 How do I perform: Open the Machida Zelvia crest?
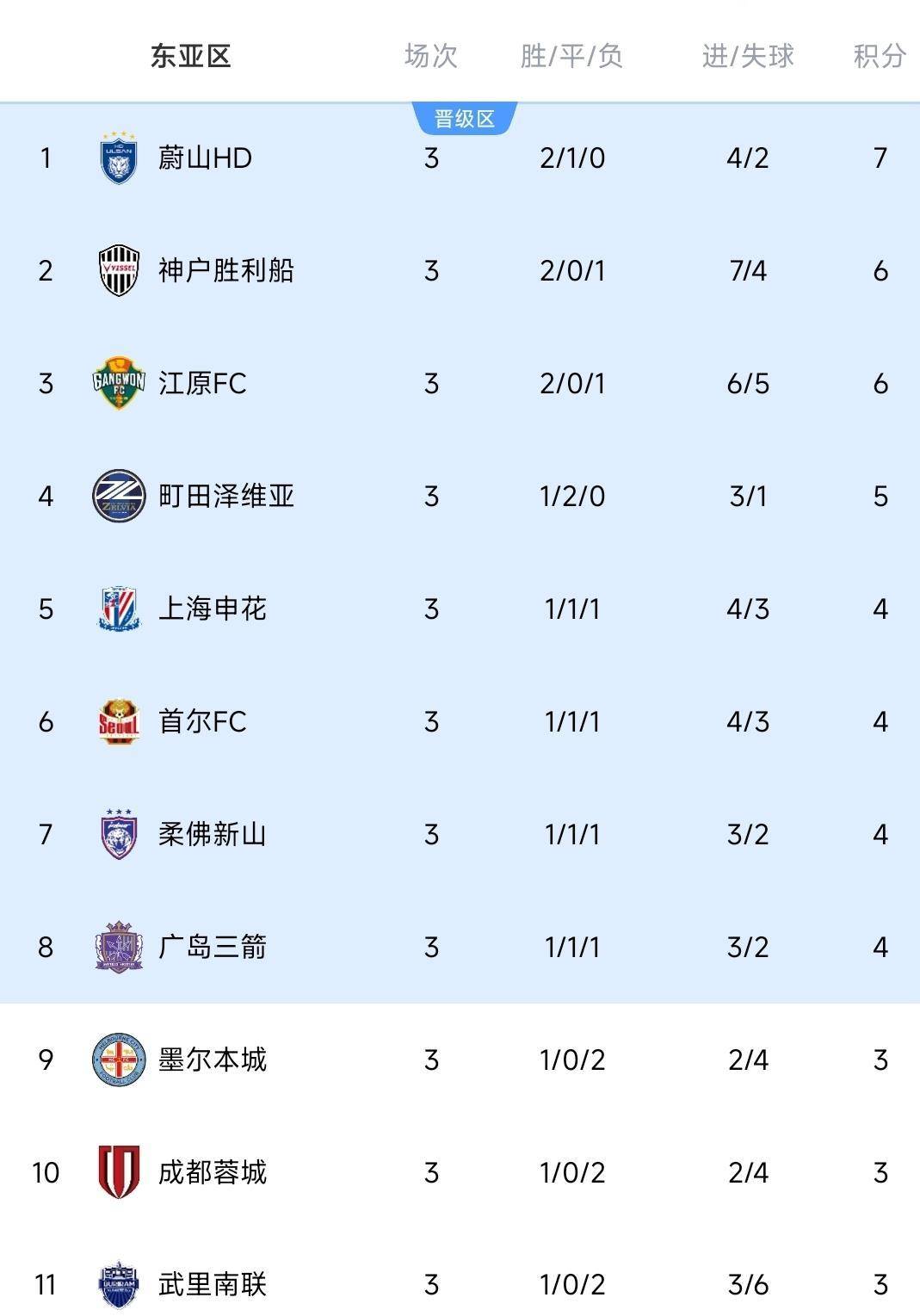pyautogui.click(x=119, y=496)
